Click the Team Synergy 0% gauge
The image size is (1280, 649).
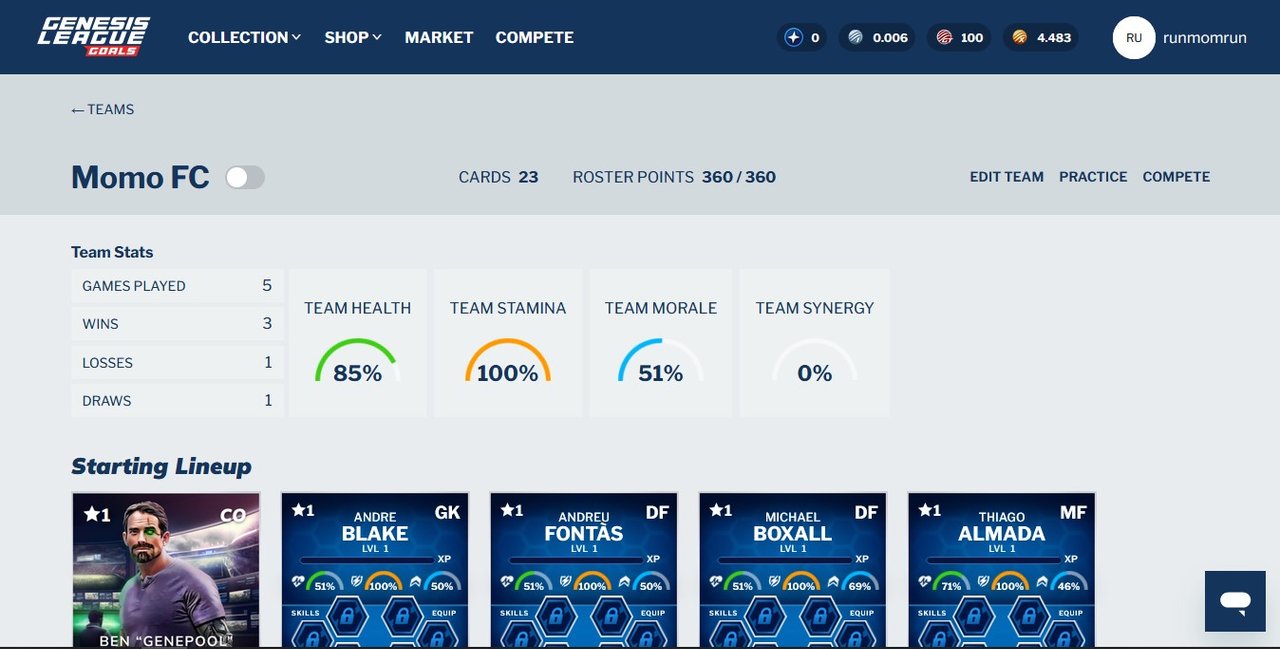pos(814,361)
